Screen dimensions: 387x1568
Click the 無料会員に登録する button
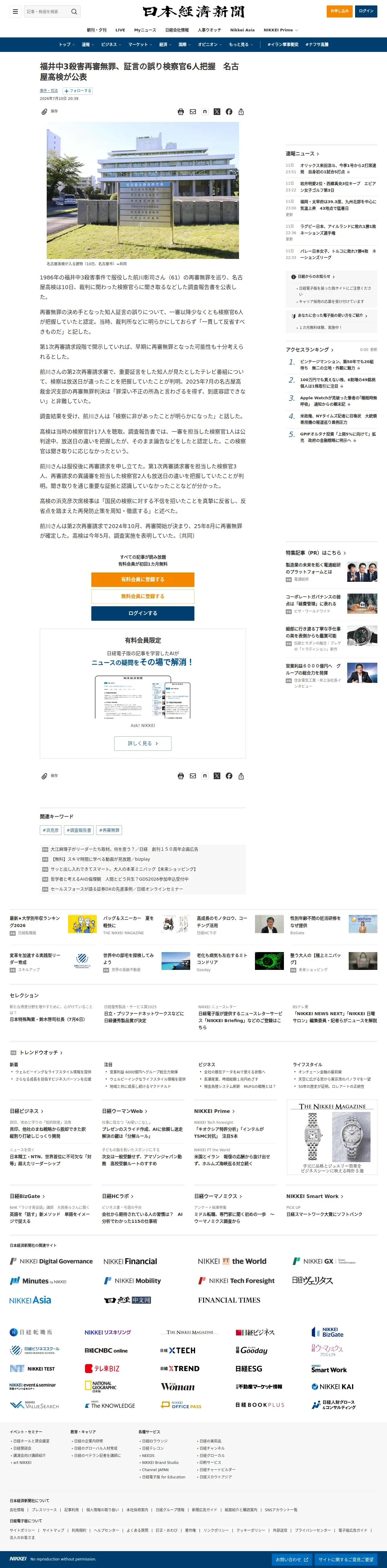[x=143, y=597]
